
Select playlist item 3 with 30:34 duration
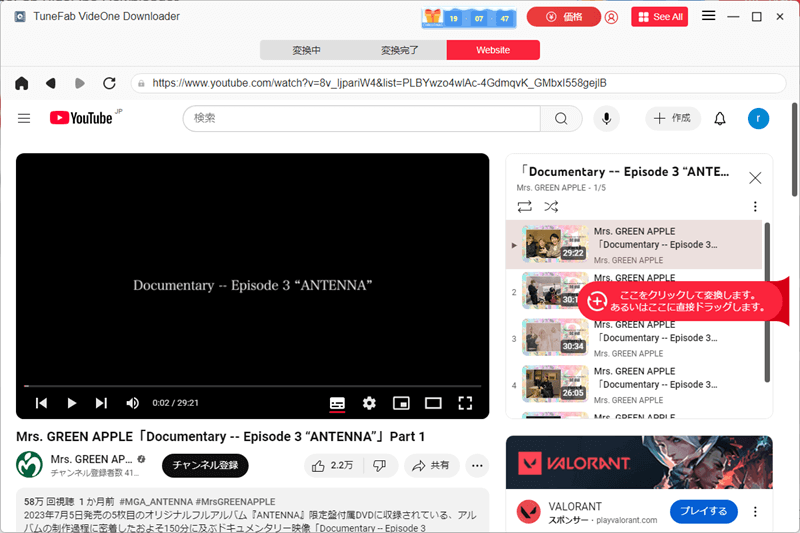pyautogui.click(x=634, y=338)
